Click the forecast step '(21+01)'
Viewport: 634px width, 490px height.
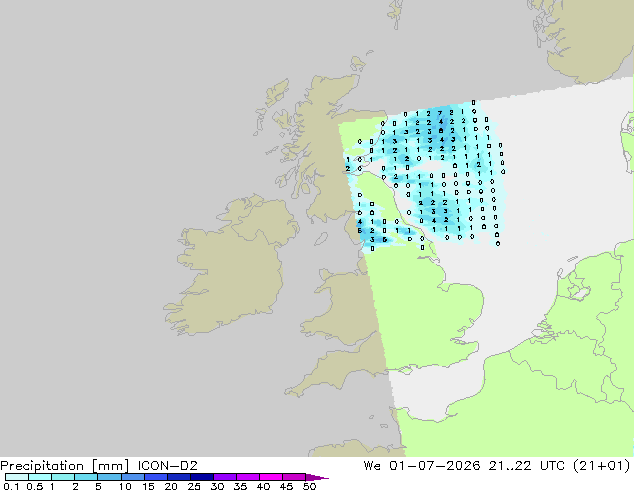(602, 466)
